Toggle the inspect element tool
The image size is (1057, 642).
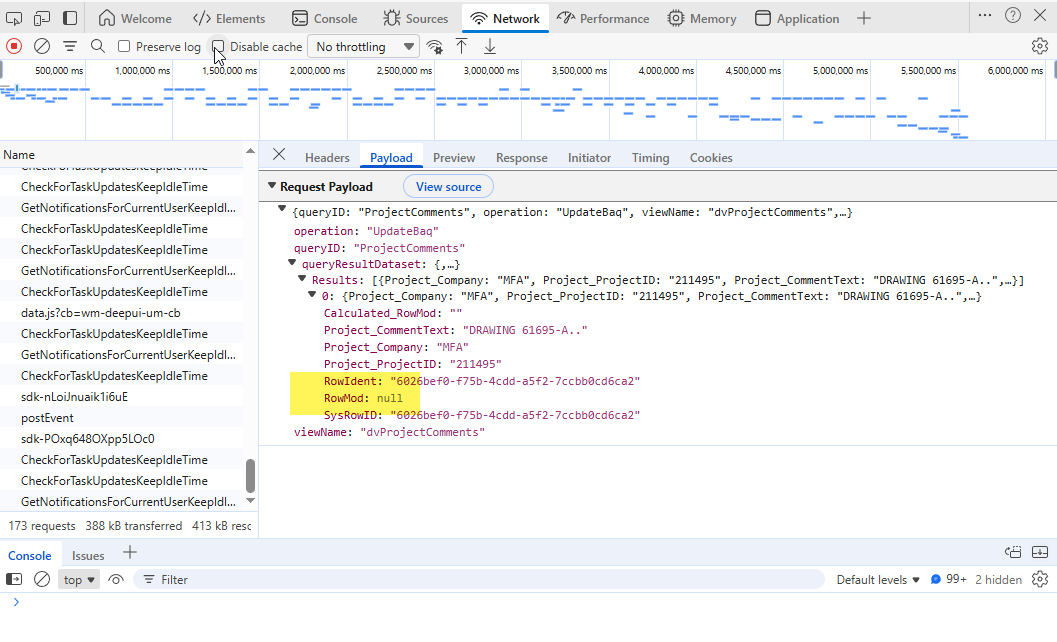click(14, 18)
